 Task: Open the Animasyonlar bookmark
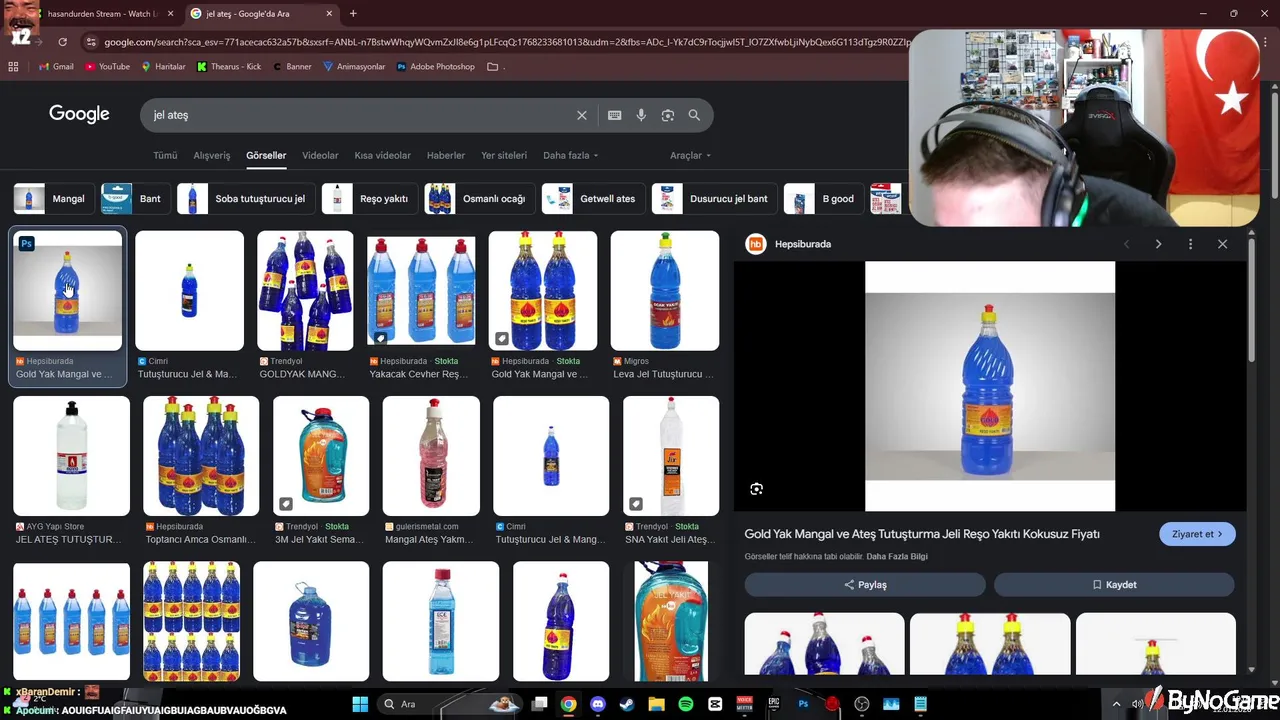point(354,67)
